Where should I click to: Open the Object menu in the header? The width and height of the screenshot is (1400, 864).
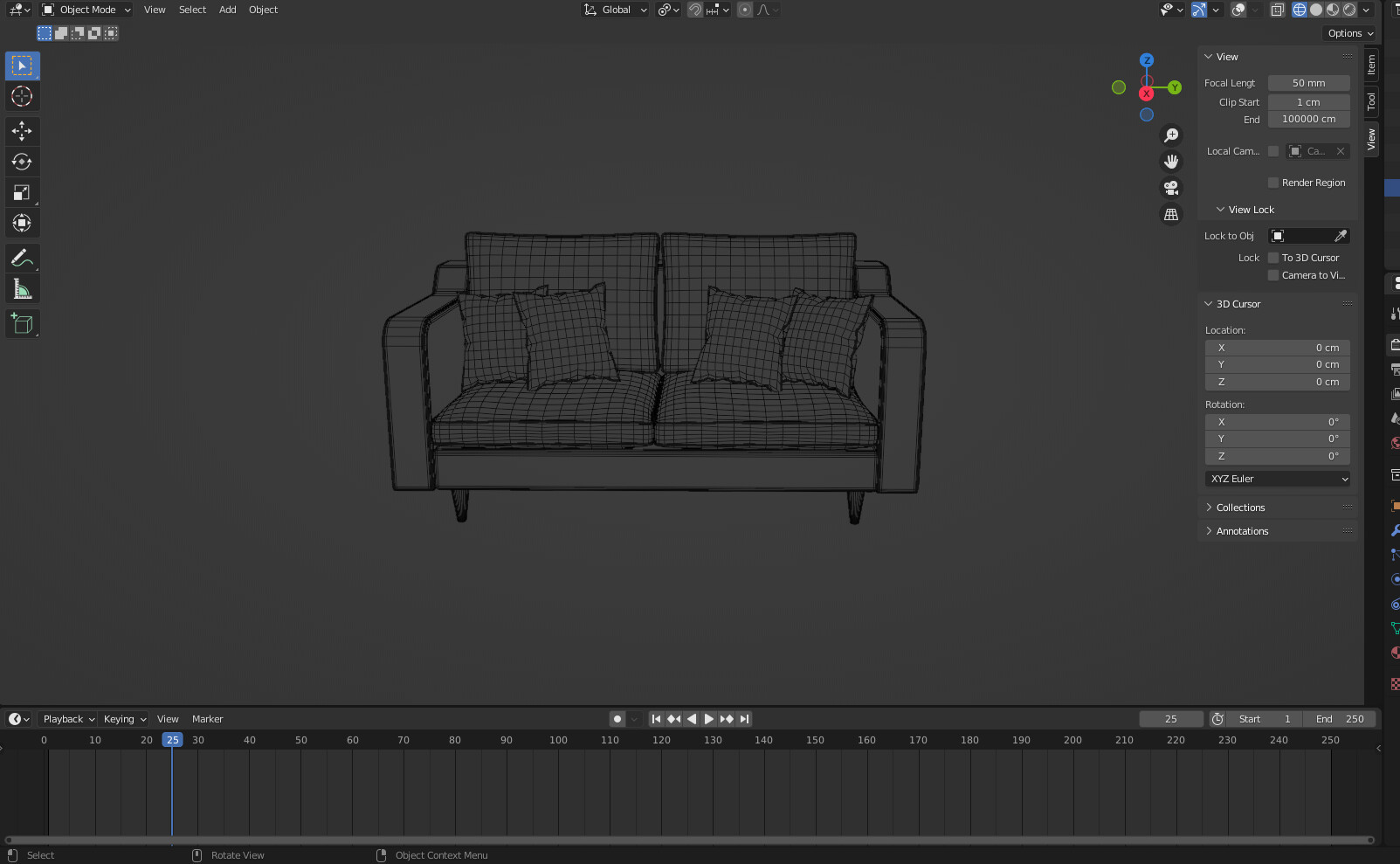click(263, 10)
